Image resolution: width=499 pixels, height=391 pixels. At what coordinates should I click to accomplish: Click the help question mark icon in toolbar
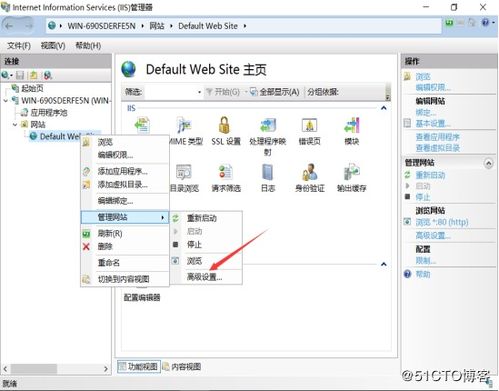(x=485, y=23)
